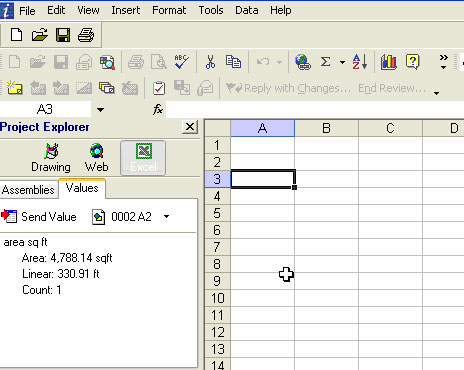Image resolution: width=464 pixels, height=370 pixels.
Task: Open the Insert menu
Action: coord(126,10)
